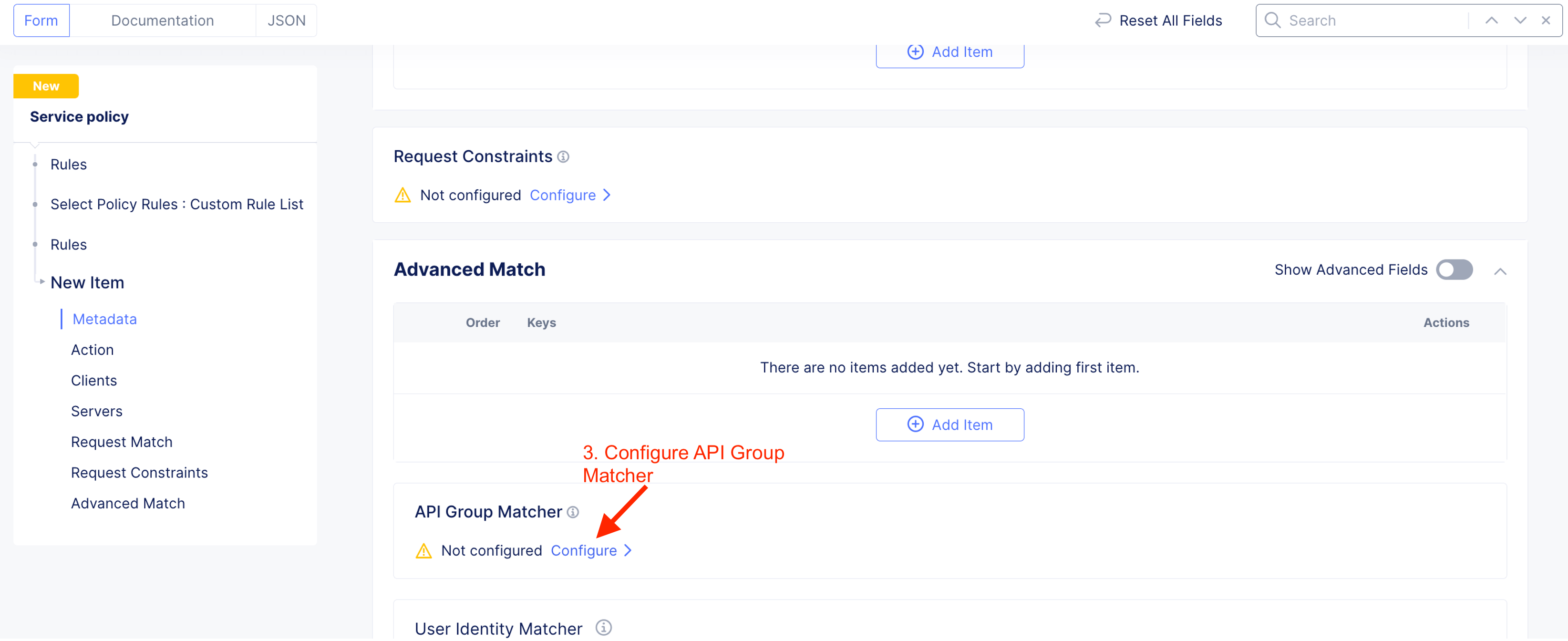This screenshot has width=1568, height=641.
Task: Click the Request Constraints info icon
Action: (x=564, y=157)
